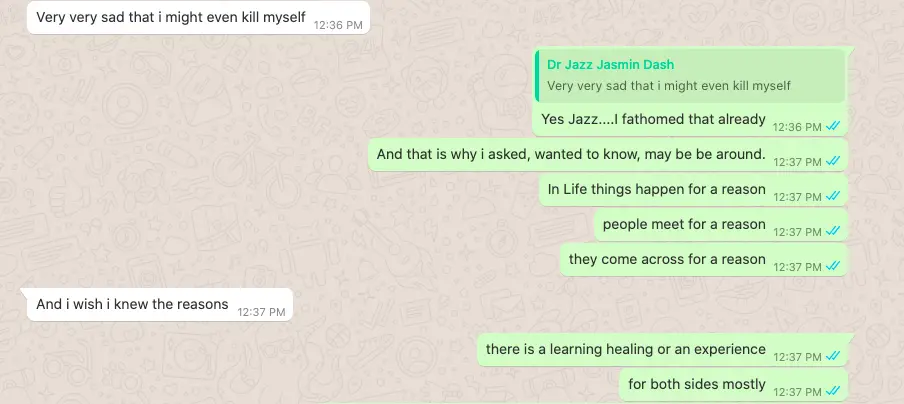Open the quoted reply from Dr Jazz Jasmin Dash
904x404 pixels.
pos(690,76)
